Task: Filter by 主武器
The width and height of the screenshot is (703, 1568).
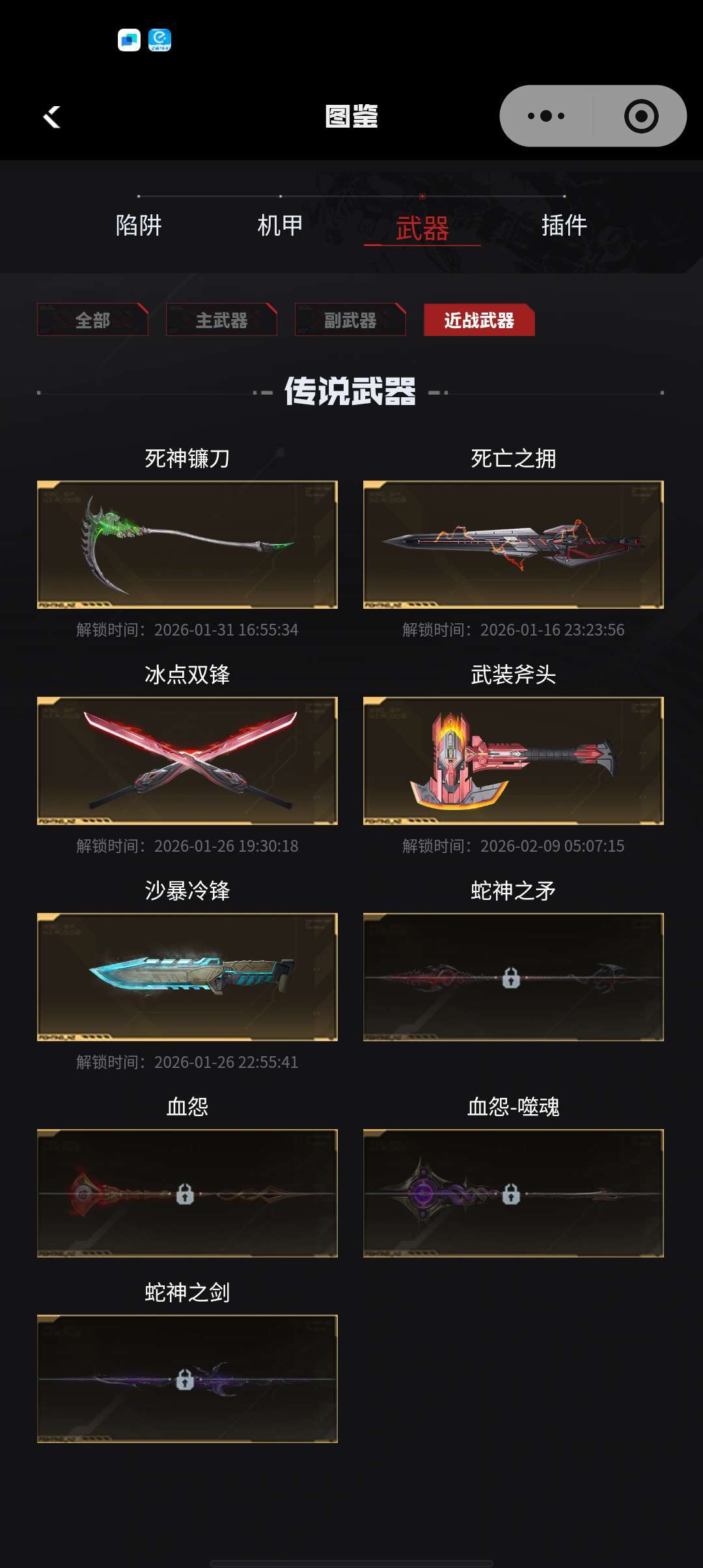Action: 221,320
